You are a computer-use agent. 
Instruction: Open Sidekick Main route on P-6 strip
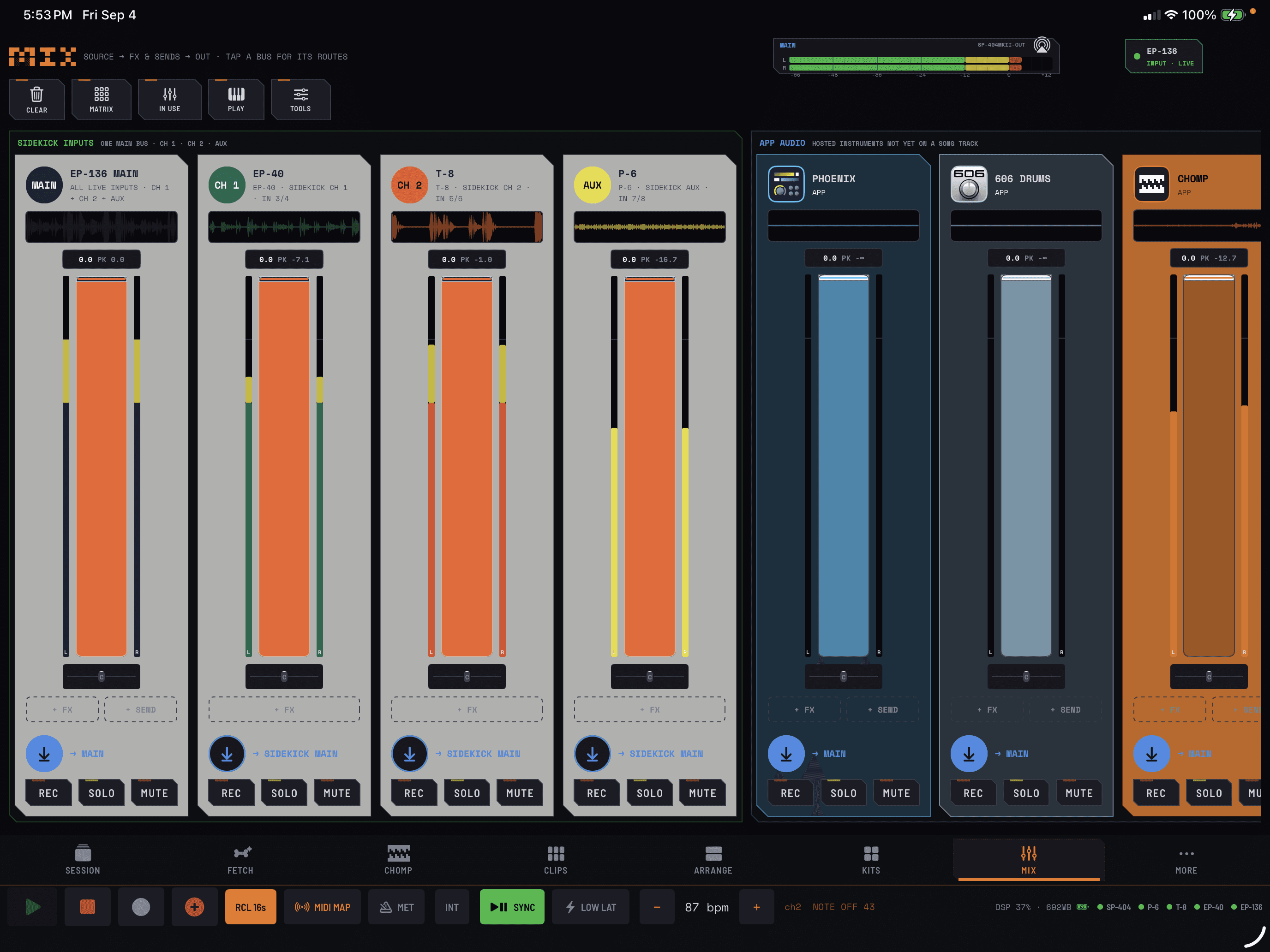click(660, 754)
